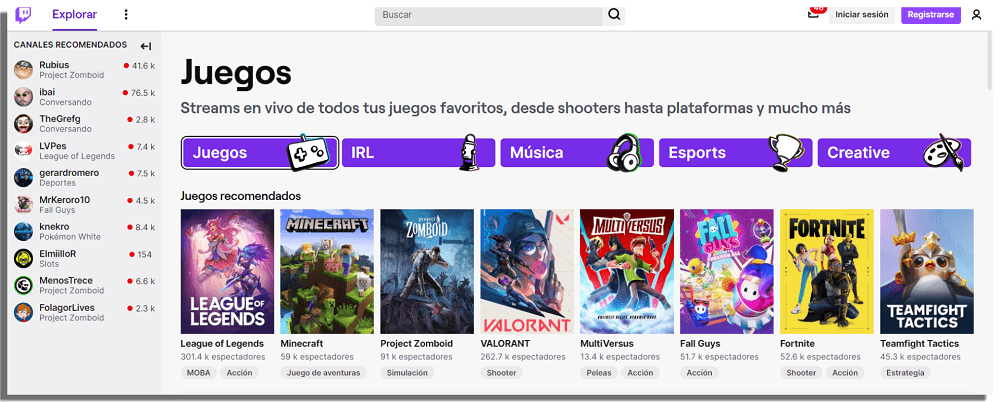
Task: Click '262.7 k espectadores' text
Action: click(523, 357)
